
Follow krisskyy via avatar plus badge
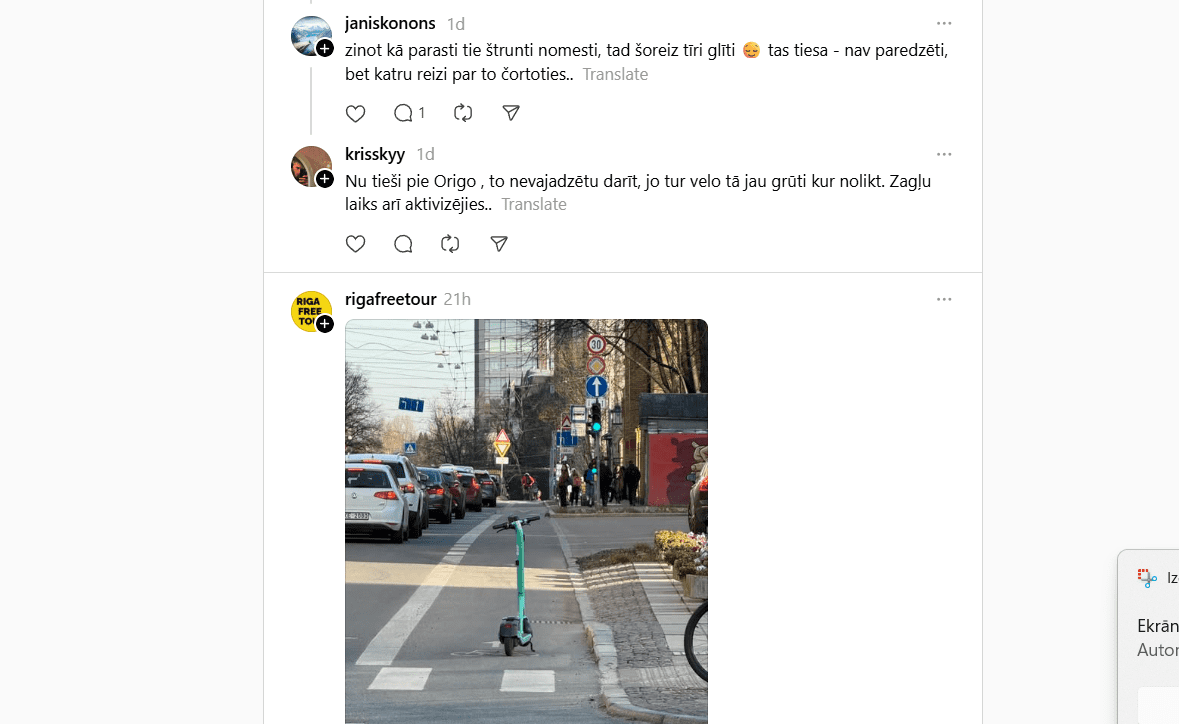325,179
